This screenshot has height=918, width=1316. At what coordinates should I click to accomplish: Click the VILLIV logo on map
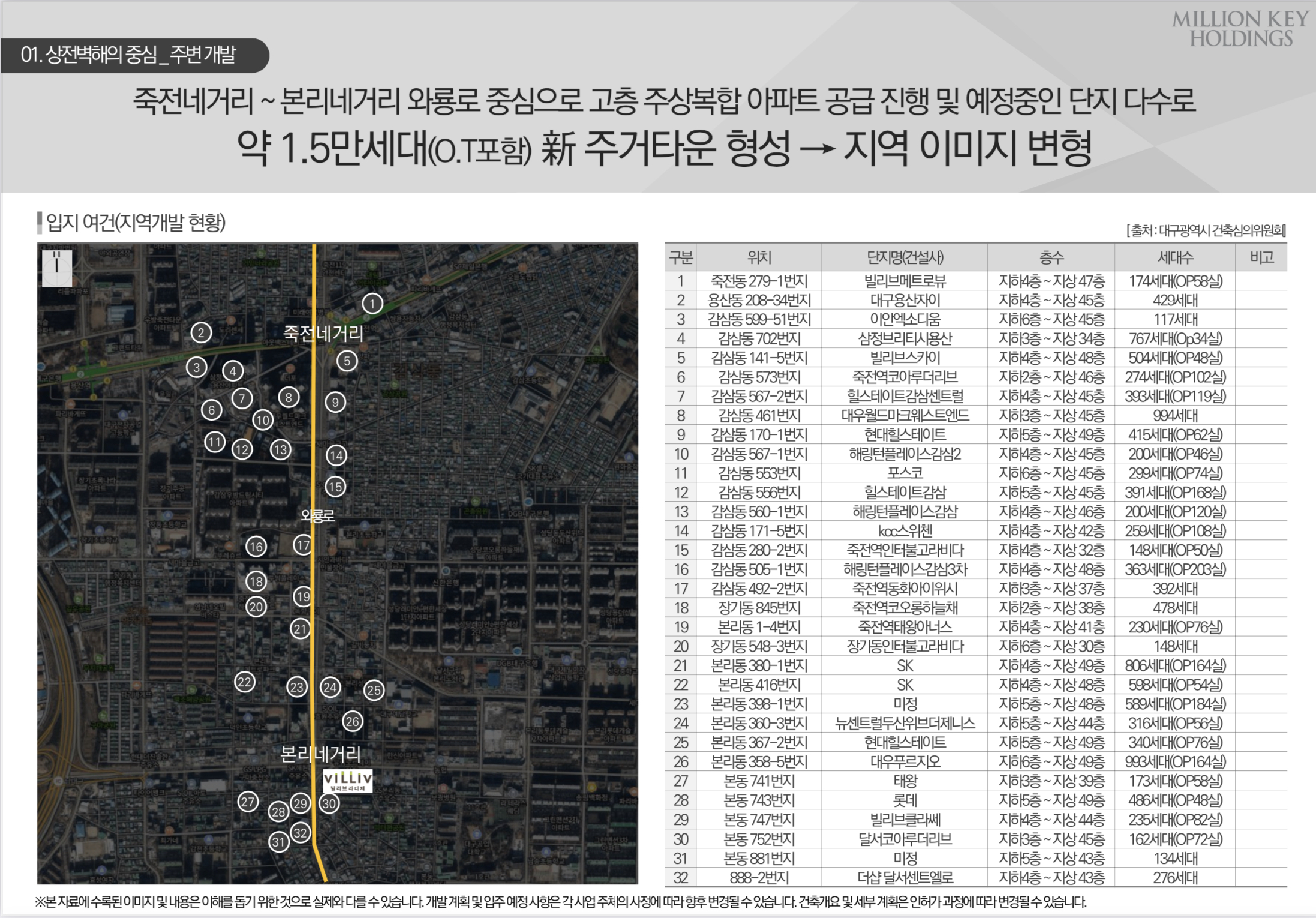(x=347, y=780)
